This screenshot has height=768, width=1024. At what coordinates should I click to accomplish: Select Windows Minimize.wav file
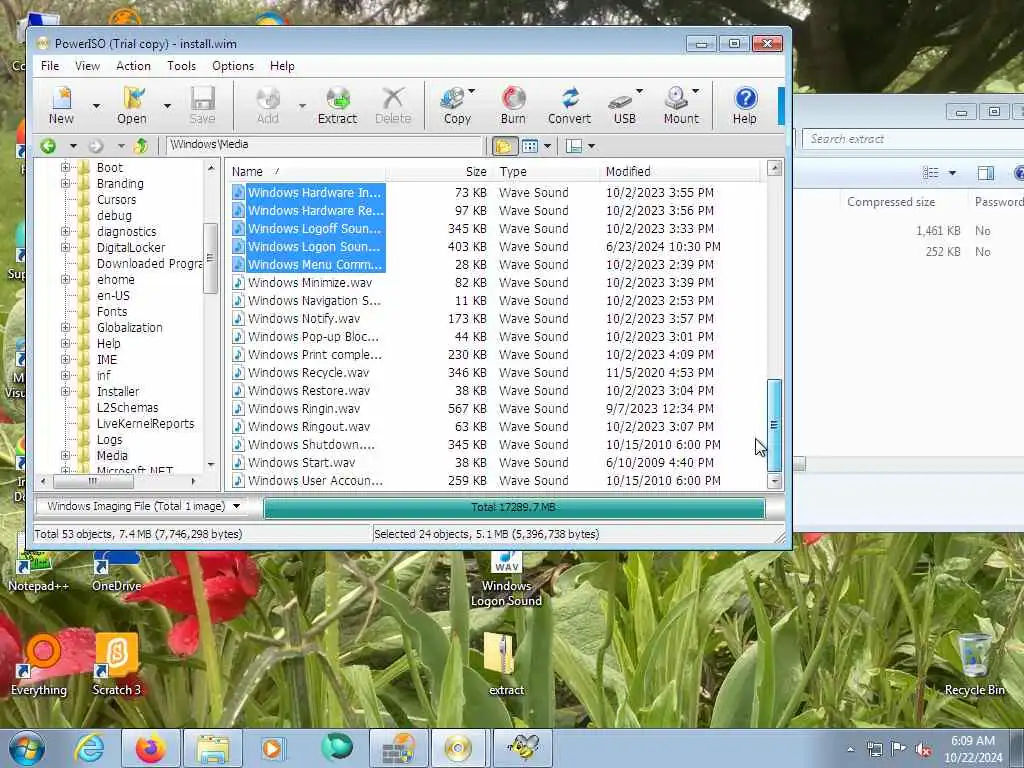310,283
